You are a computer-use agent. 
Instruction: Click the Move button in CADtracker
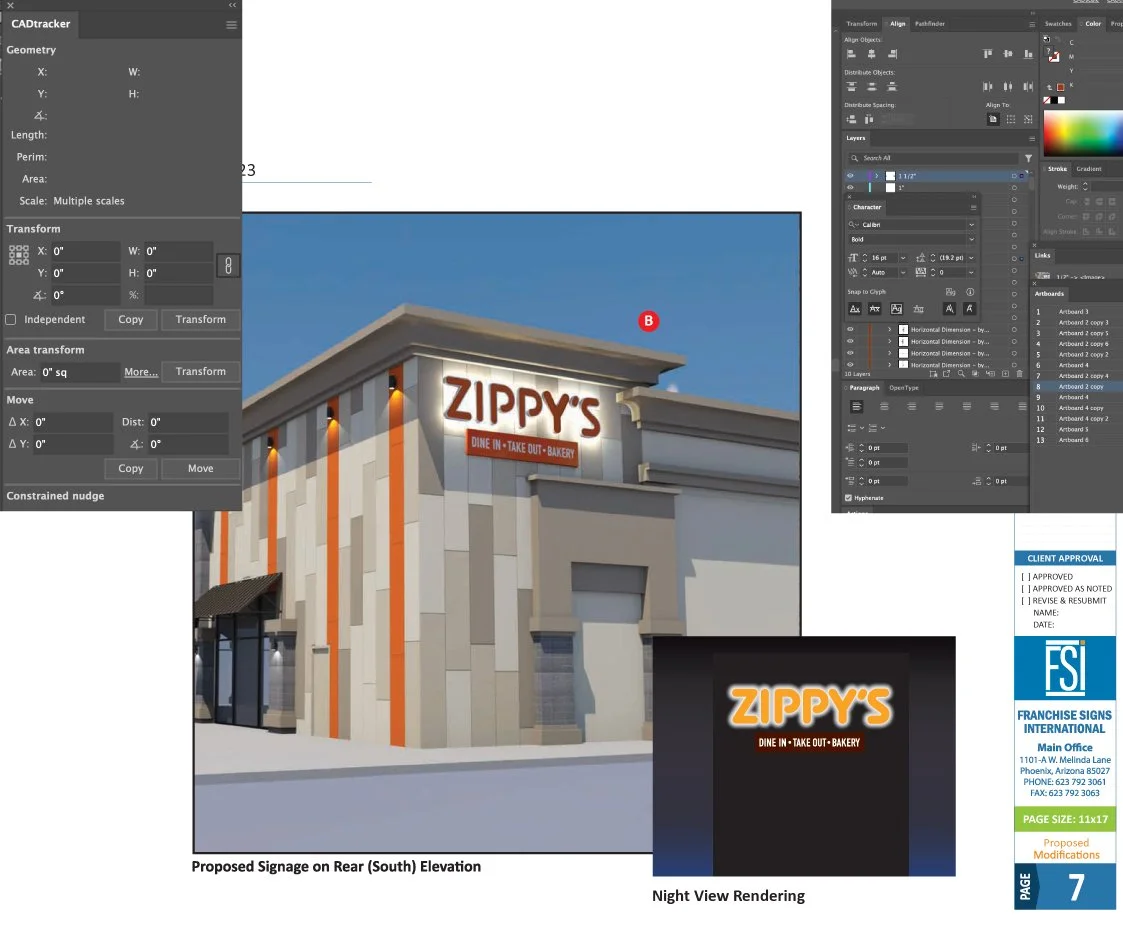201,469
